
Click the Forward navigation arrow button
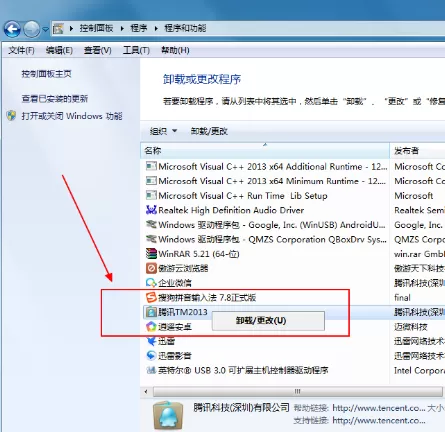click(x=32, y=29)
